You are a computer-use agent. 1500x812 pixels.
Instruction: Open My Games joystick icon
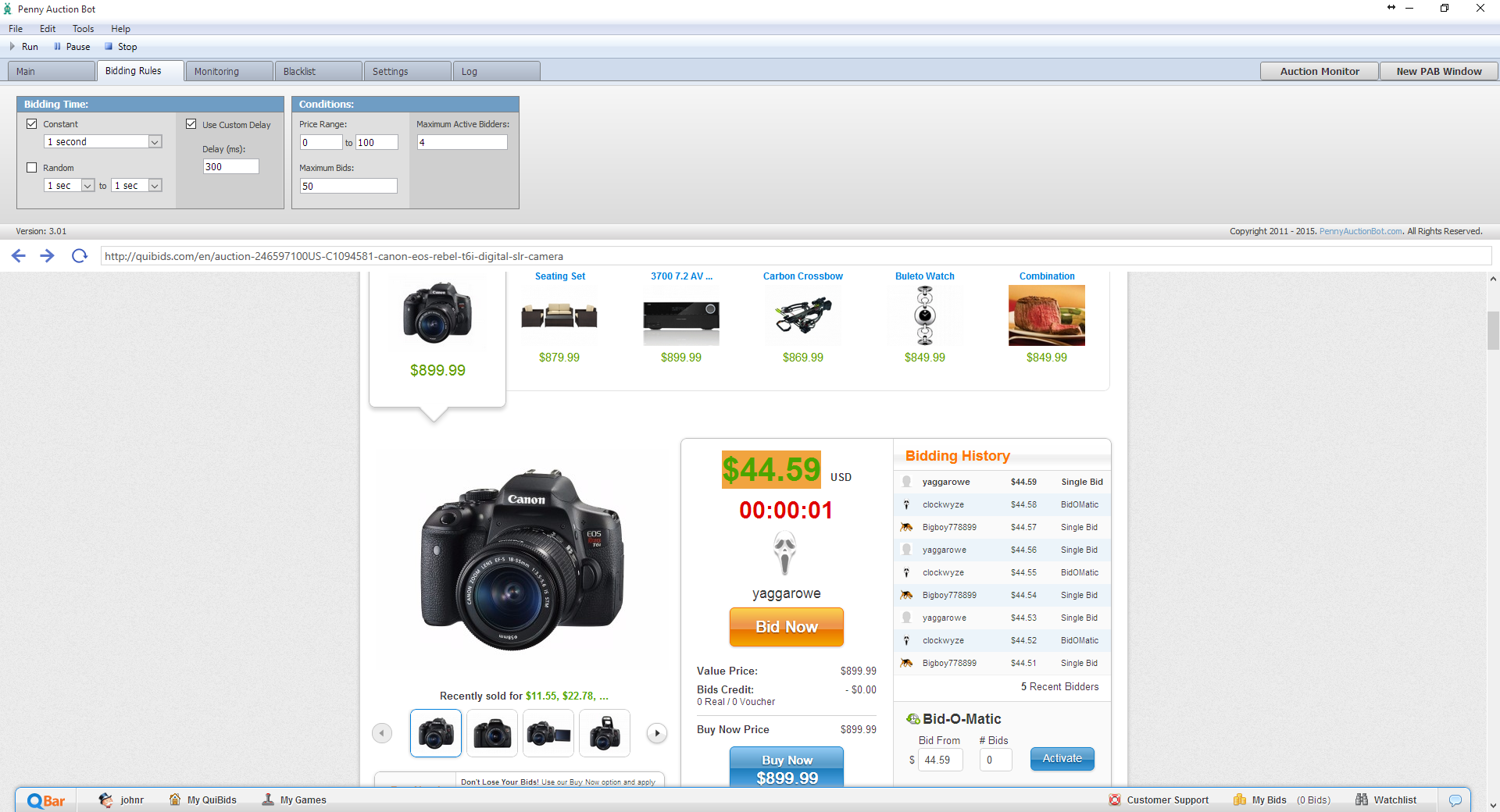point(268,800)
